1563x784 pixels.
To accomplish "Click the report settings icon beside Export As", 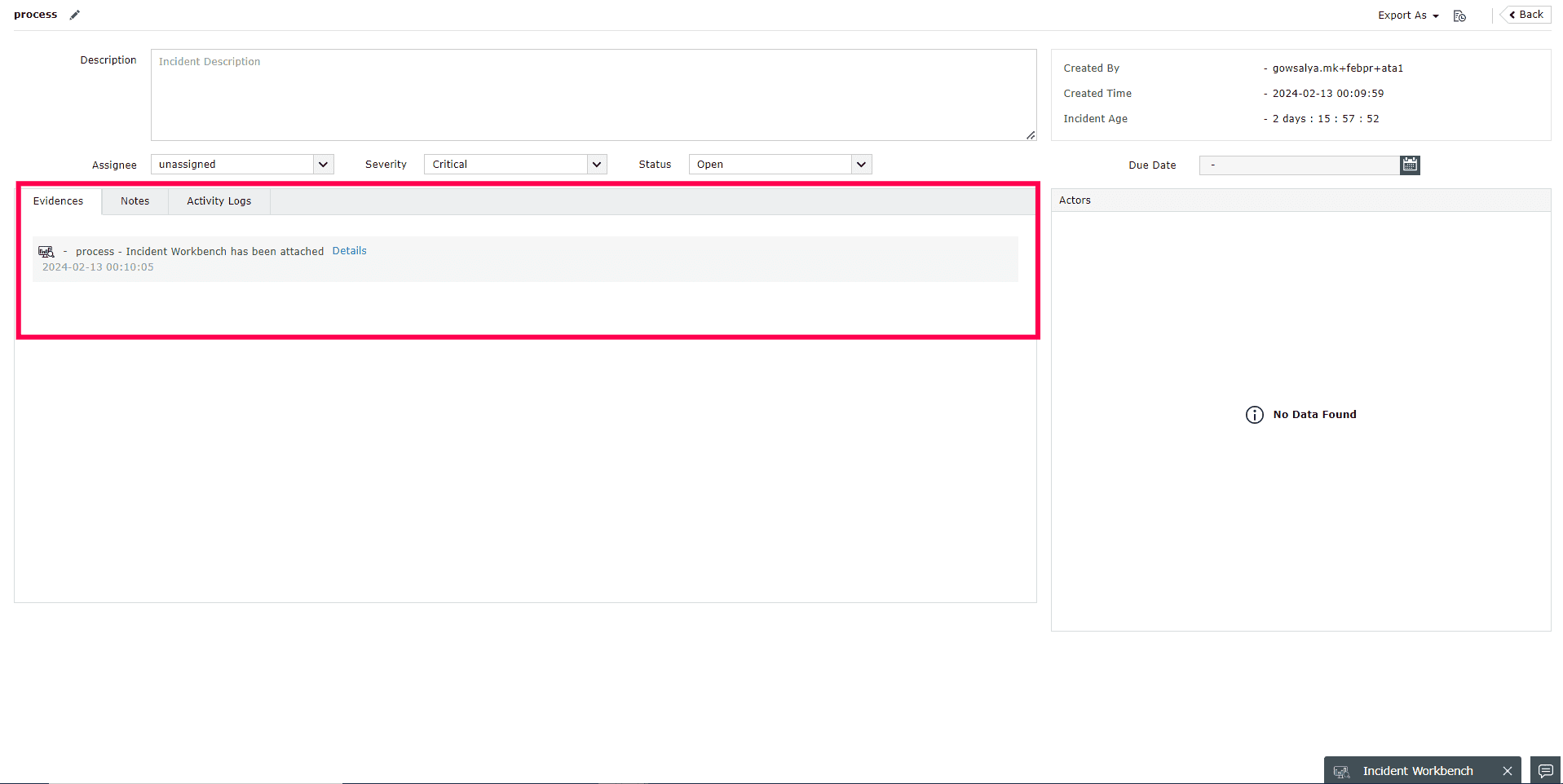I will [1459, 15].
